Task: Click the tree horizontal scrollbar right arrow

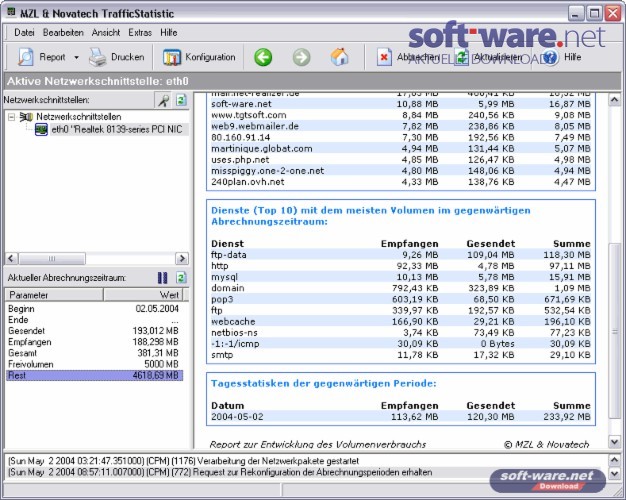Action: pos(182,258)
